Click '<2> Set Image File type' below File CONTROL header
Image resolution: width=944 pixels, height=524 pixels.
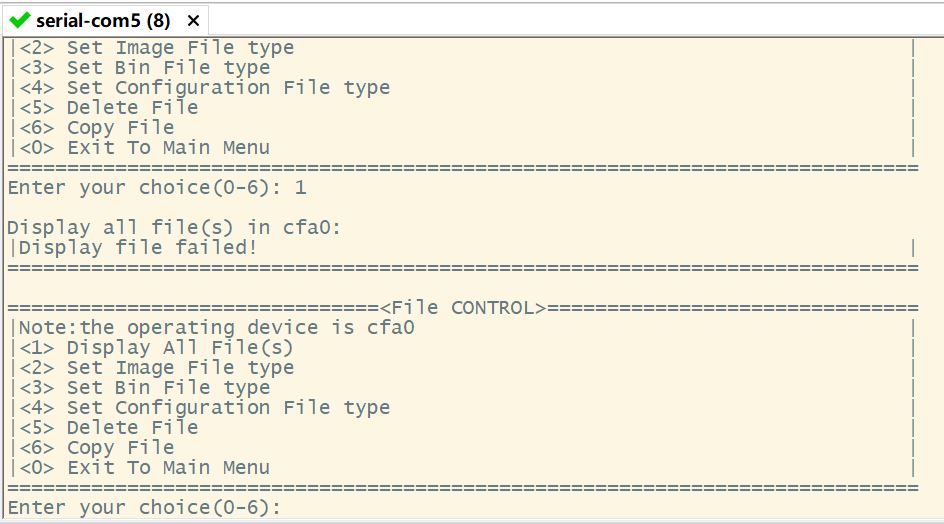tap(156, 367)
